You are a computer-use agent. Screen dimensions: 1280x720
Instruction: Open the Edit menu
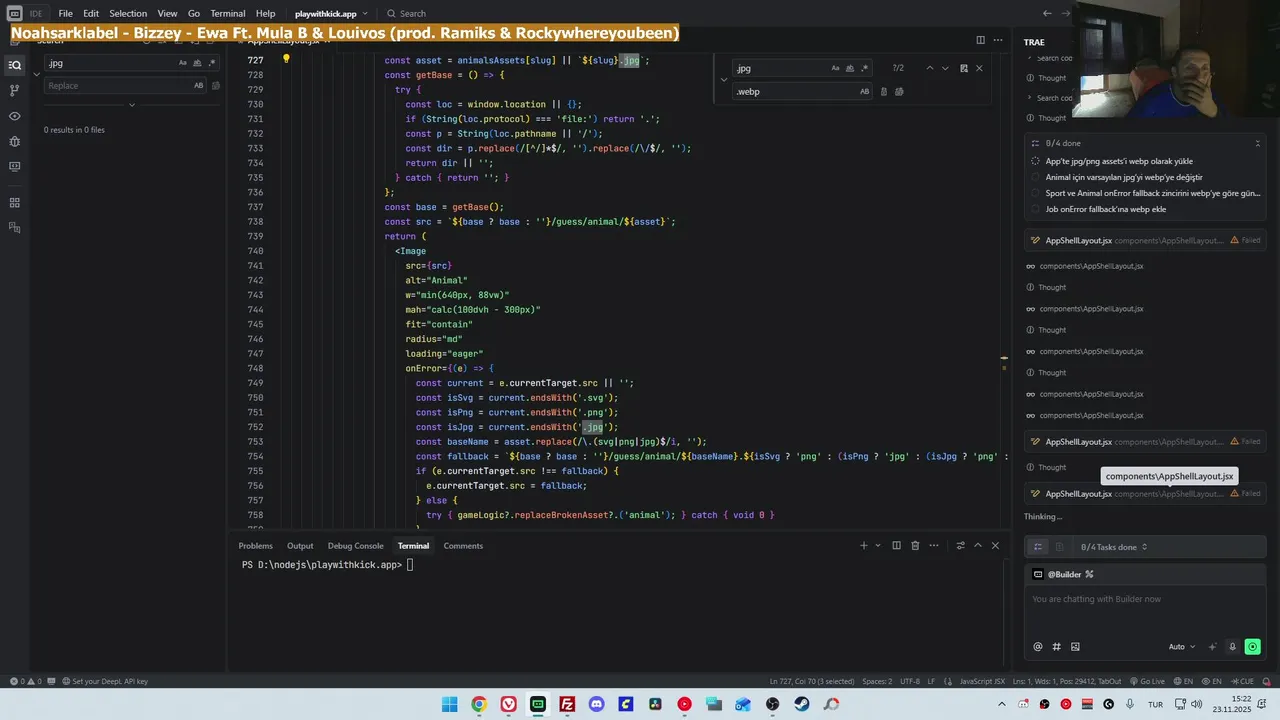tap(91, 13)
